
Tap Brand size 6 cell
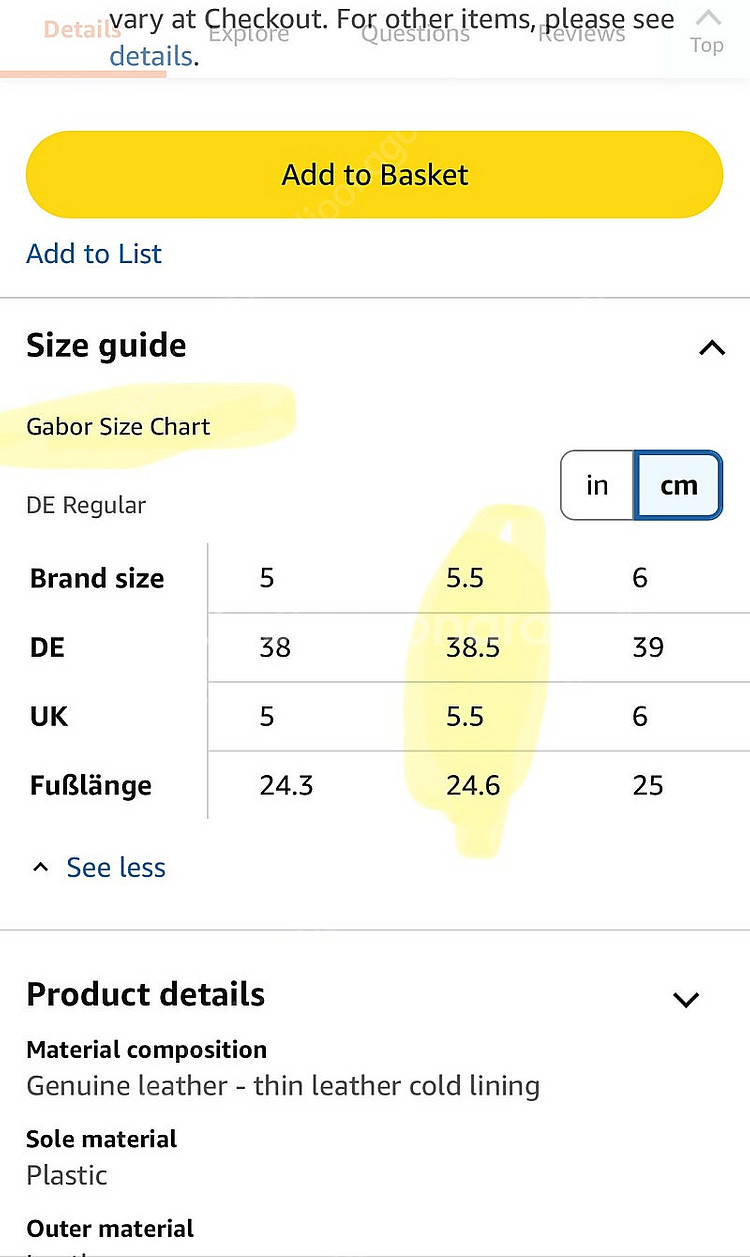640,578
